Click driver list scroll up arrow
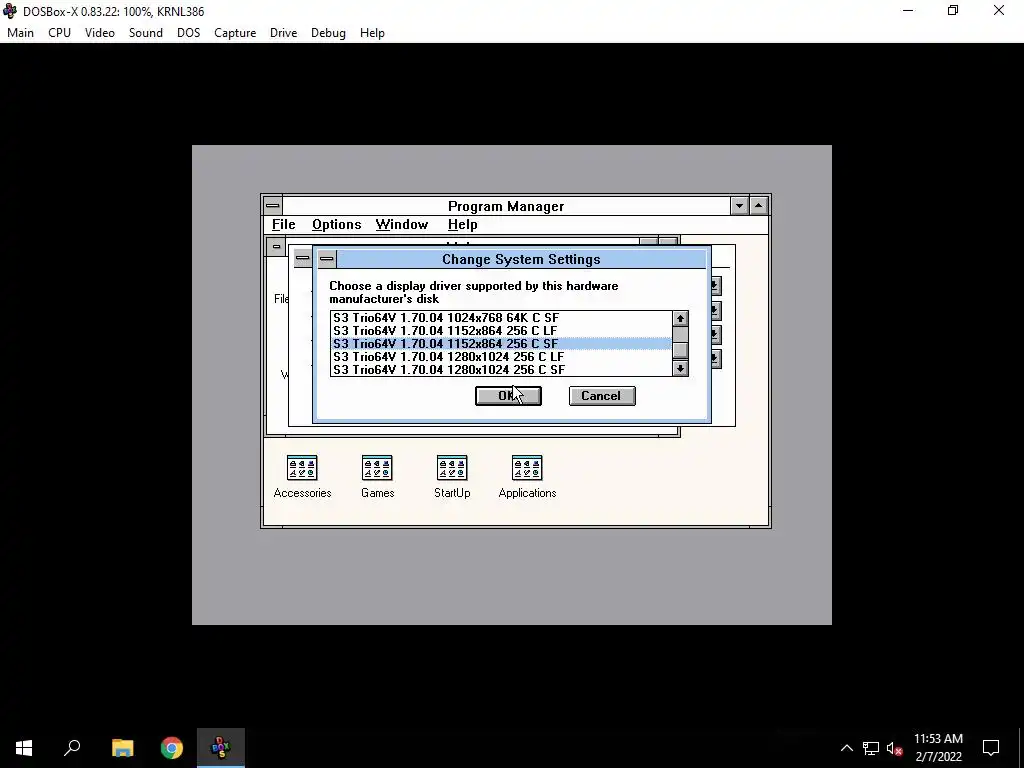1024x768 pixels. click(x=680, y=319)
